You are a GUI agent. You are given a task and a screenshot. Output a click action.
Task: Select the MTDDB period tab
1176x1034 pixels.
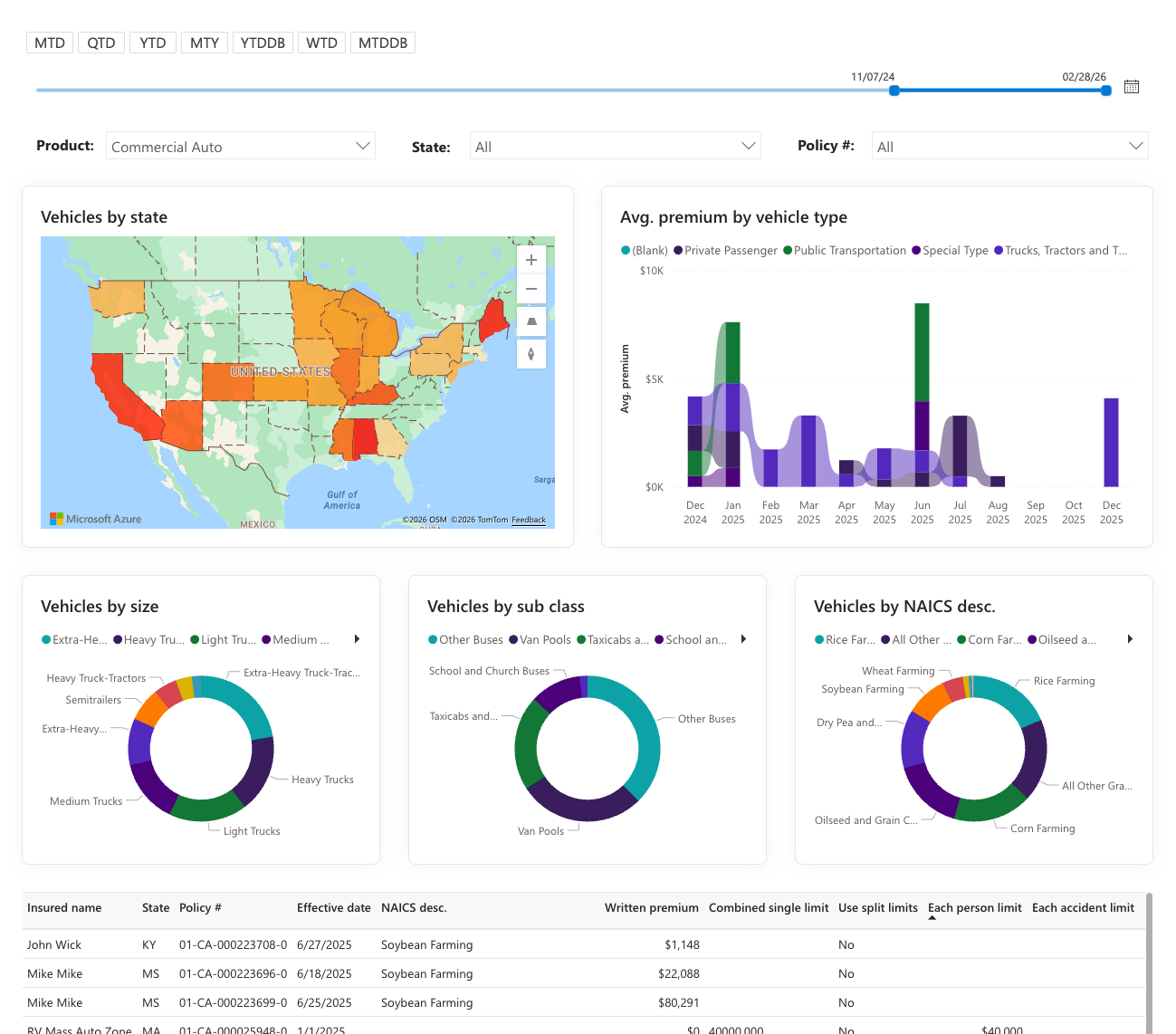pyautogui.click(x=383, y=43)
